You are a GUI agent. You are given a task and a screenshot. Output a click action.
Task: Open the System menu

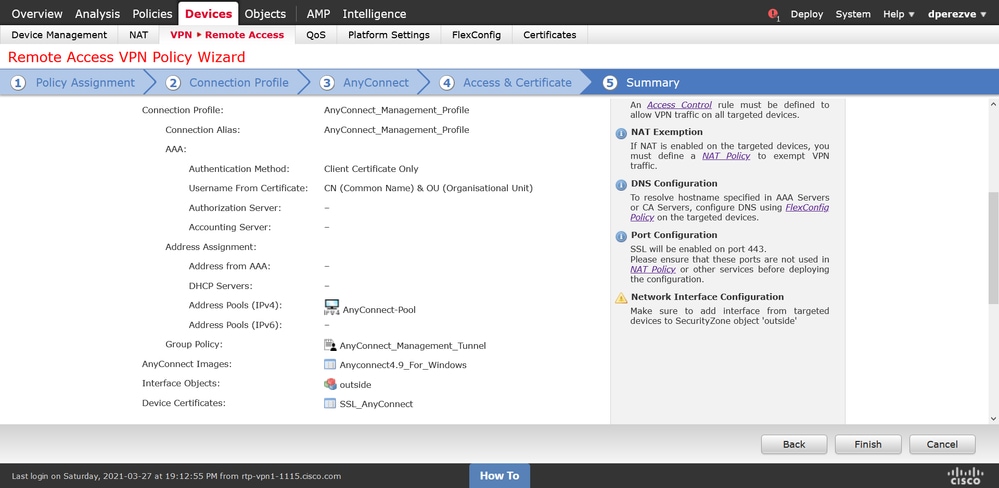pyautogui.click(x=852, y=14)
